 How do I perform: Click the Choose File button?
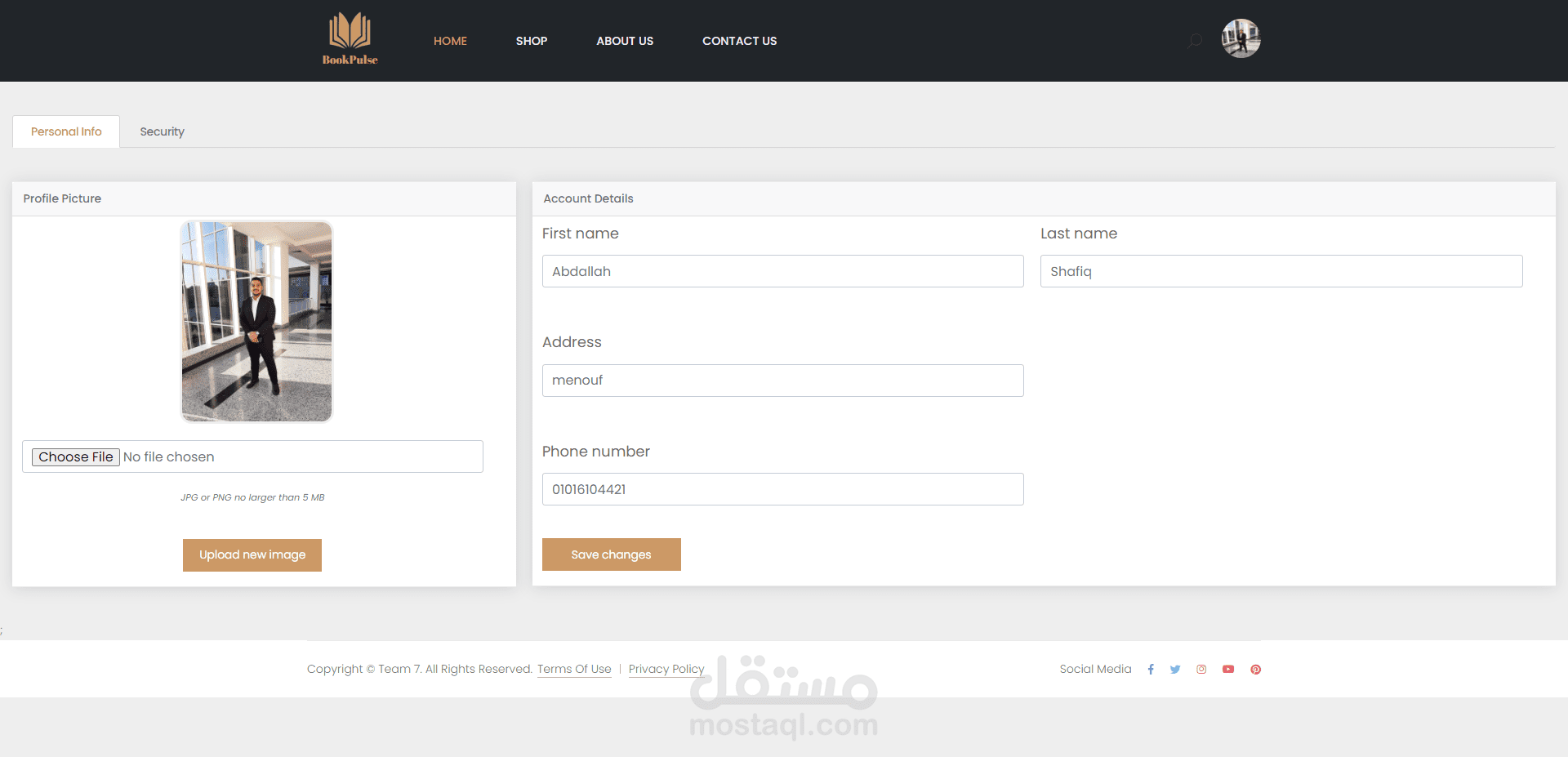(x=76, y=456)
